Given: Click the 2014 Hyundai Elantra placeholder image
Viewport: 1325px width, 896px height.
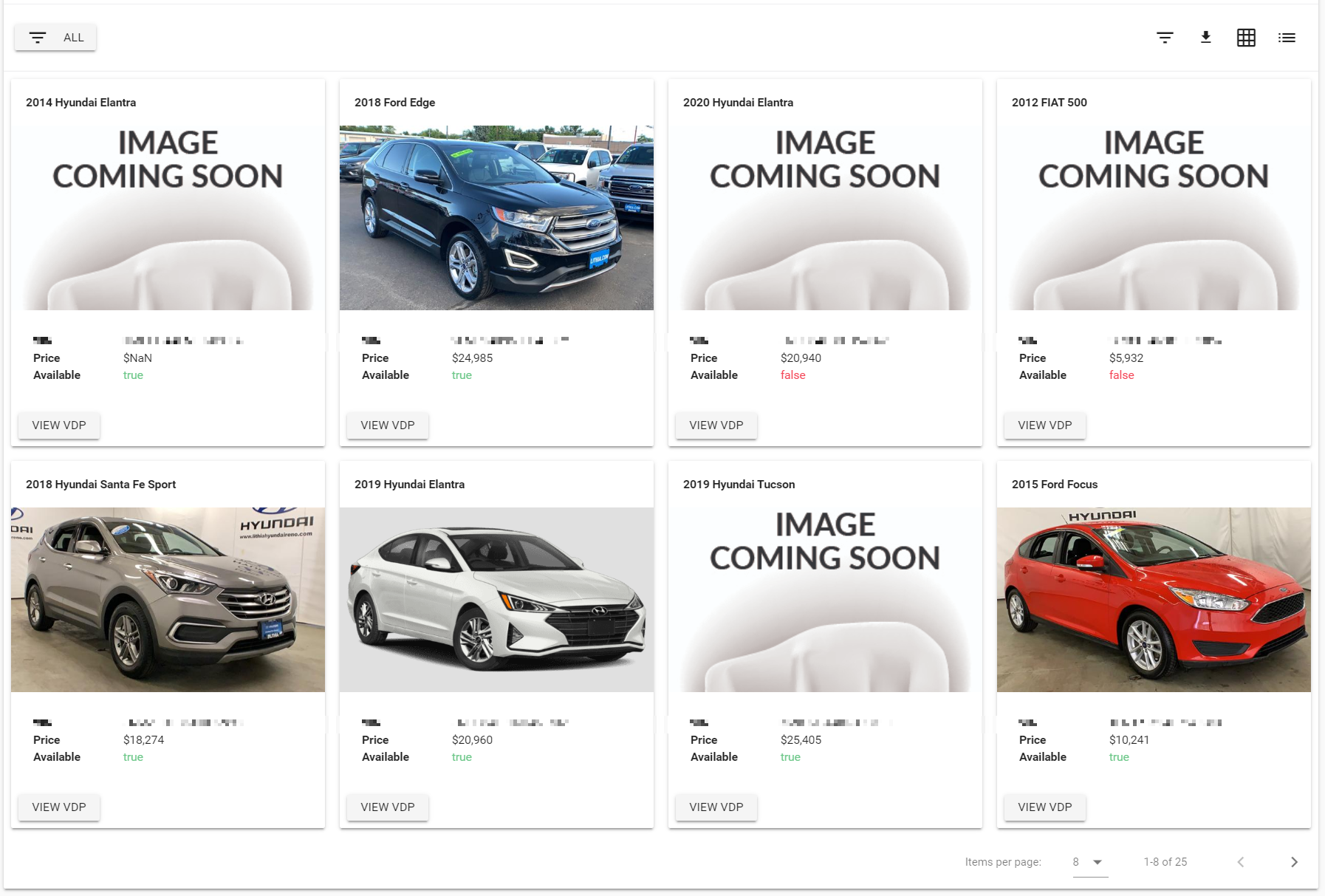Looking at the screenshot, I should pyautogui.click(x=168, y=218).
